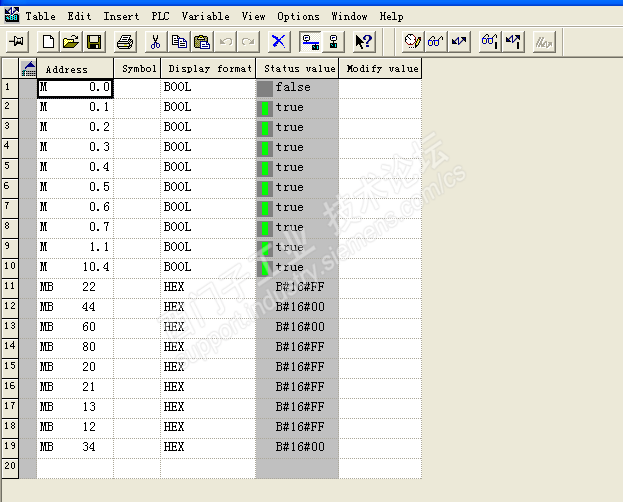Click the Modify value cell for MB 22
Image resolution: width=623 pixels, height=502 pixels.
click(x=380, y=288)
